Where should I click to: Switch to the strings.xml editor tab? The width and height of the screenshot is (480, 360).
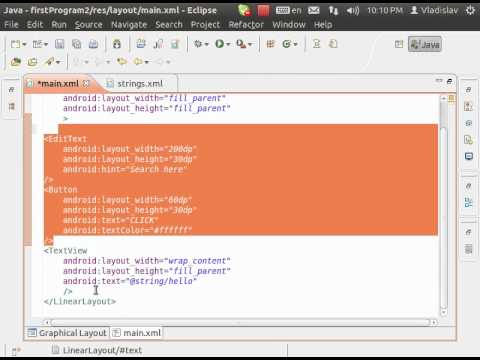(140, 84)
